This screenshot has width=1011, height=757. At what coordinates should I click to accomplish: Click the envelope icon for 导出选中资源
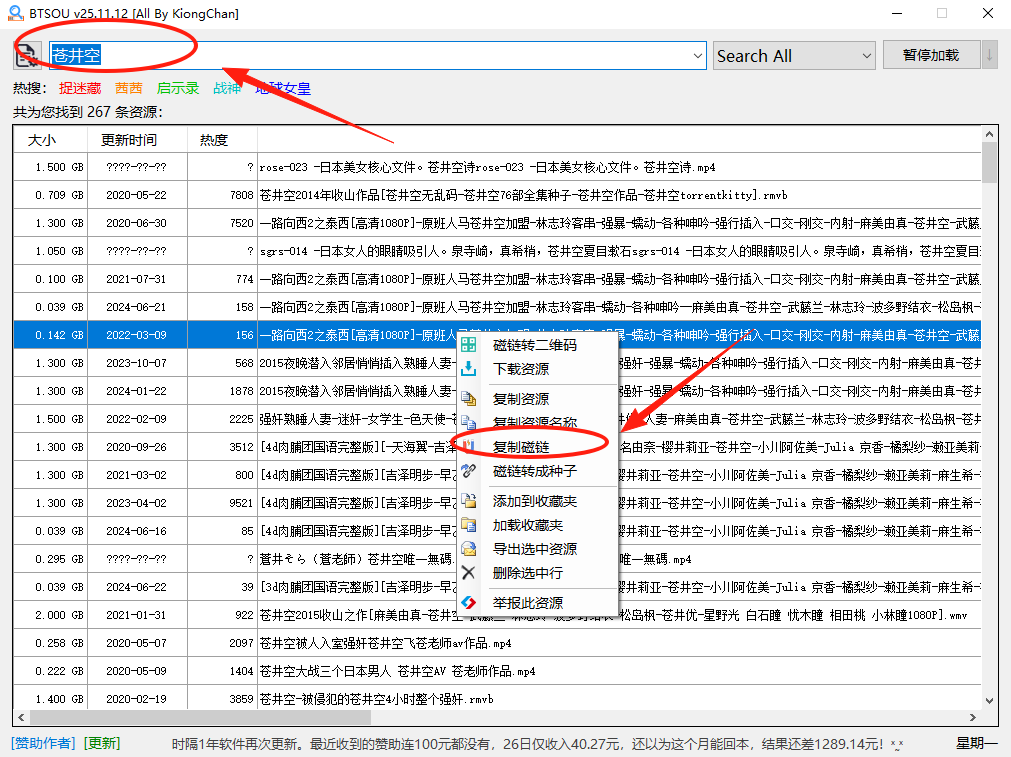point(469,549)
